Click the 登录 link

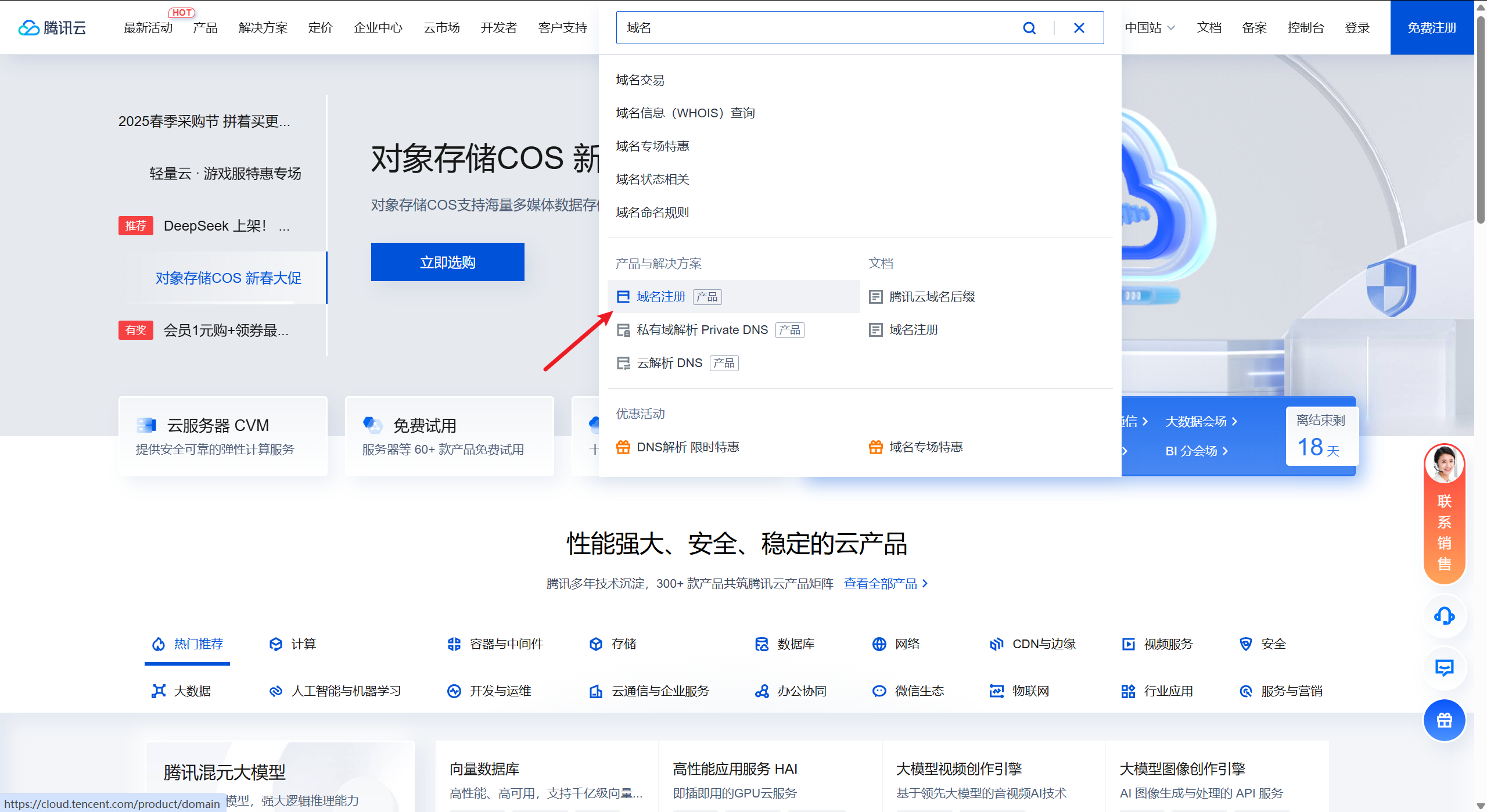pos(1357,28)
